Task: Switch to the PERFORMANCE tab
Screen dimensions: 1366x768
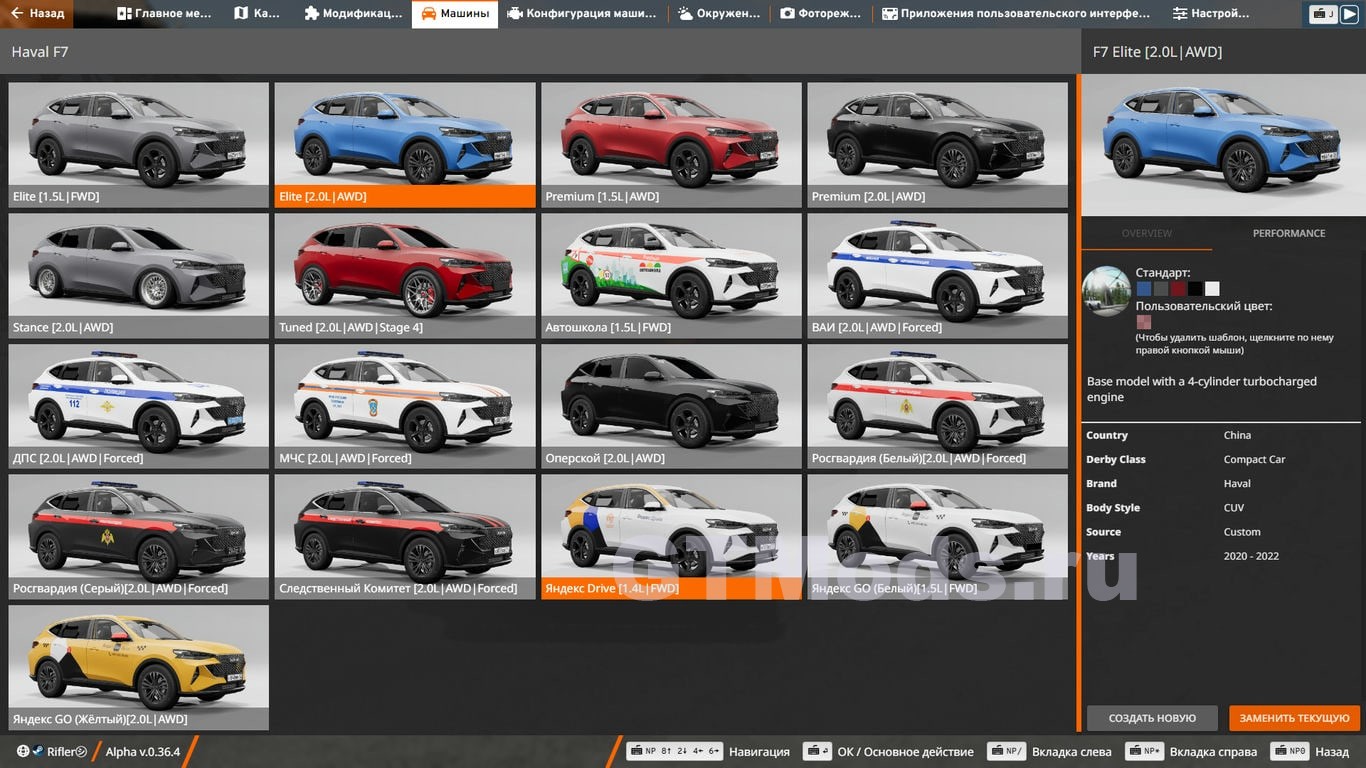Action: coord(1289,233)
